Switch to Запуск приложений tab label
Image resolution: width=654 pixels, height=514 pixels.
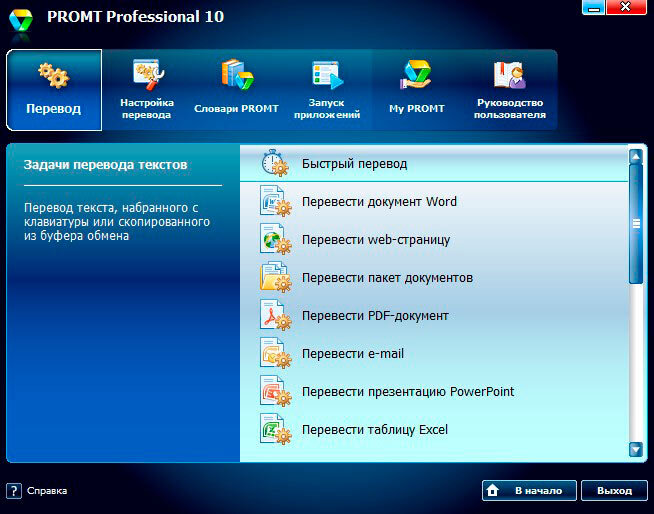[327, 108]
